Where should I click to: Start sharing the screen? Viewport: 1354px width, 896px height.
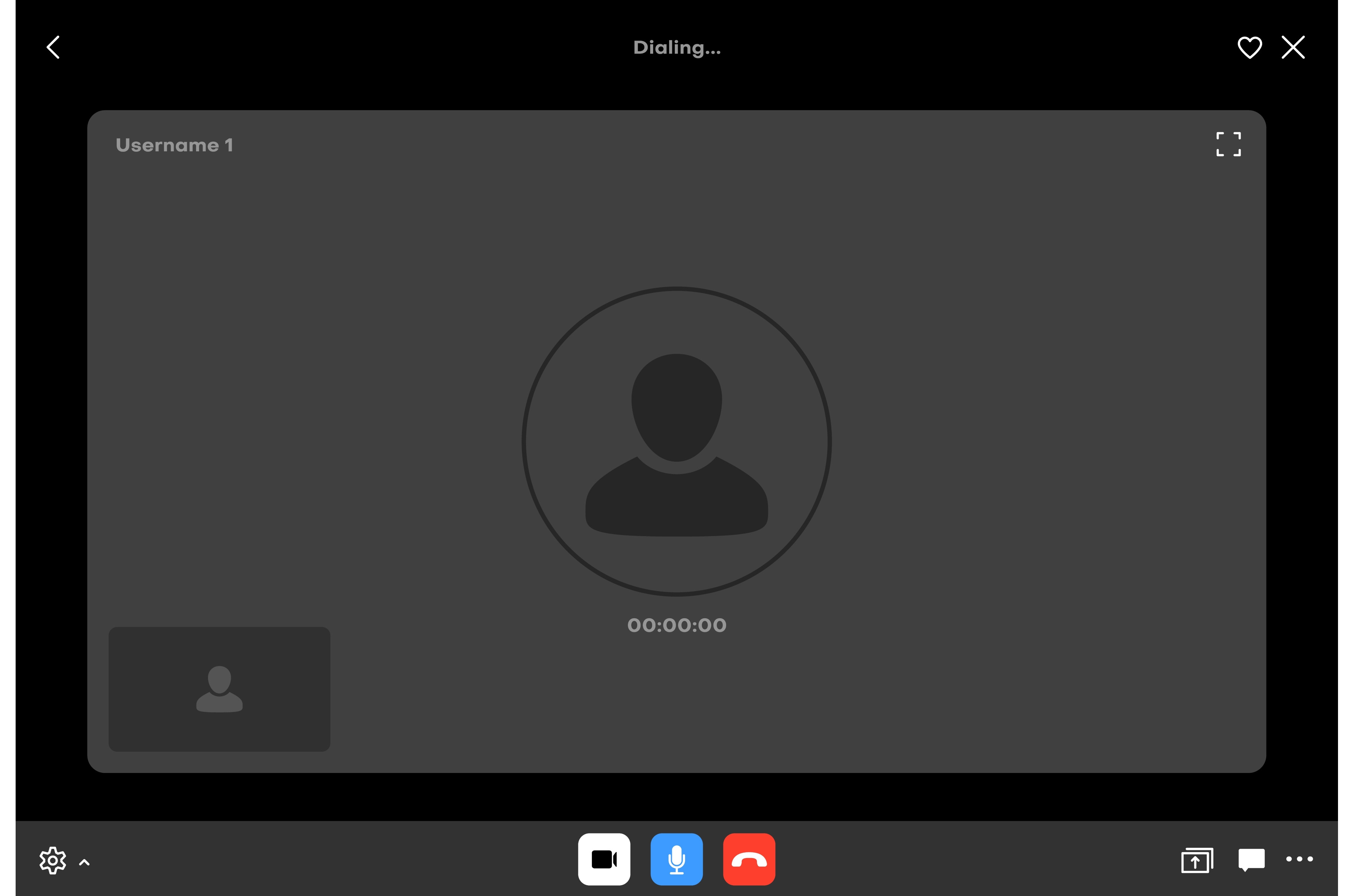pyautogui.click(x=1197, y=860)
